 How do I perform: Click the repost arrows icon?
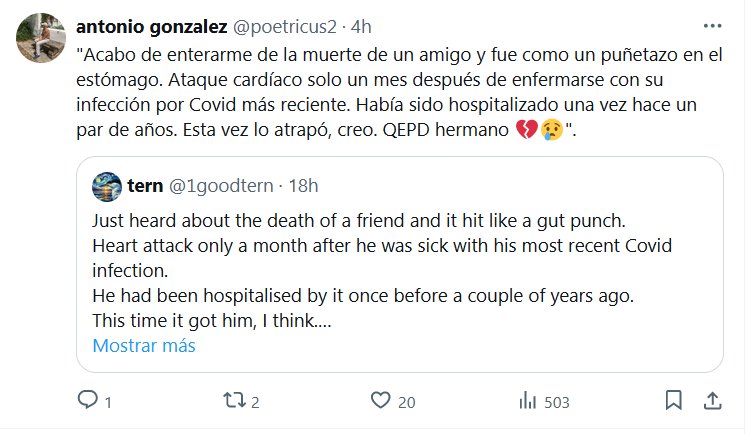click(x=232, y=401)
